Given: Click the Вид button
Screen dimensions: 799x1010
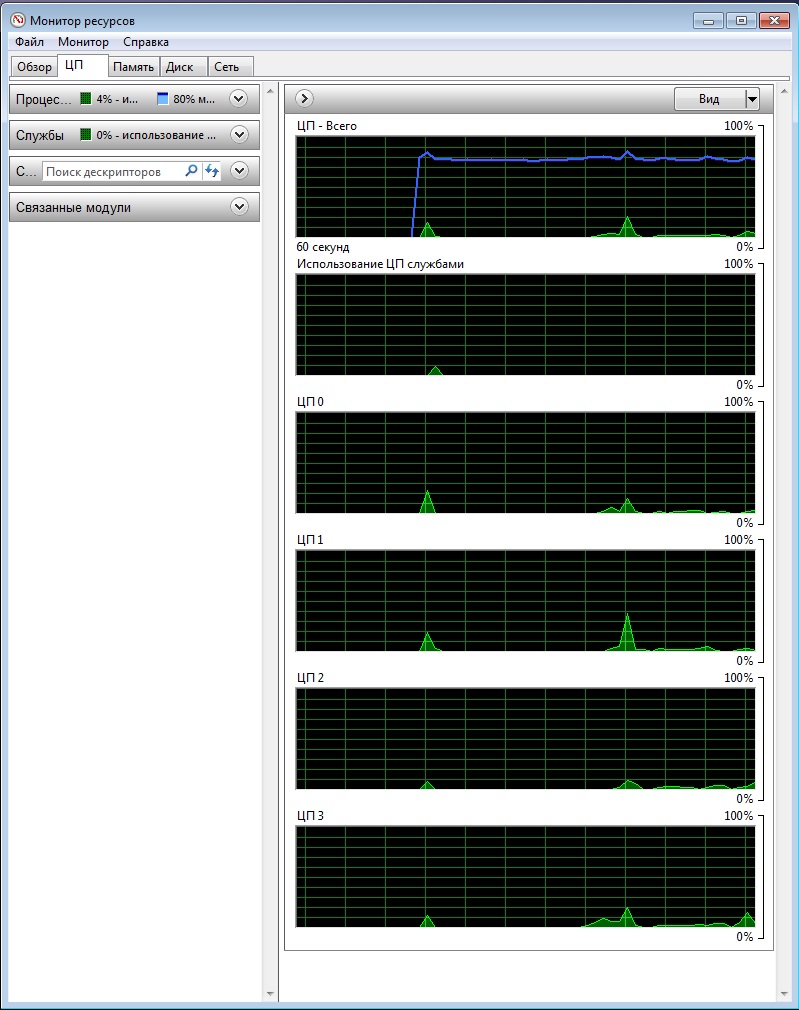Looking at the screenshot, I should tap(709, 99).
